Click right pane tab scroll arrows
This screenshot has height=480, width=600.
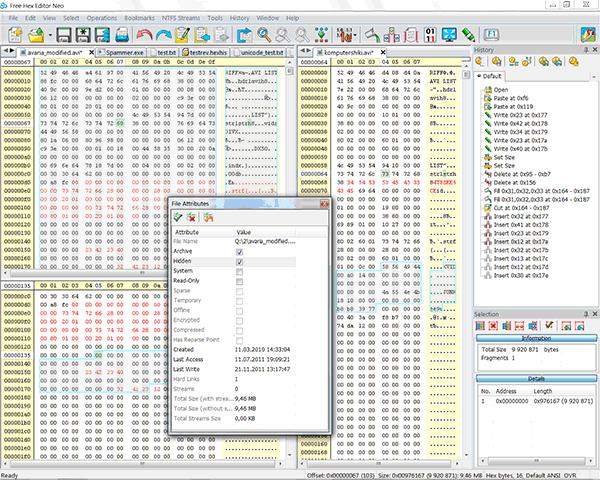pos(305,51)
